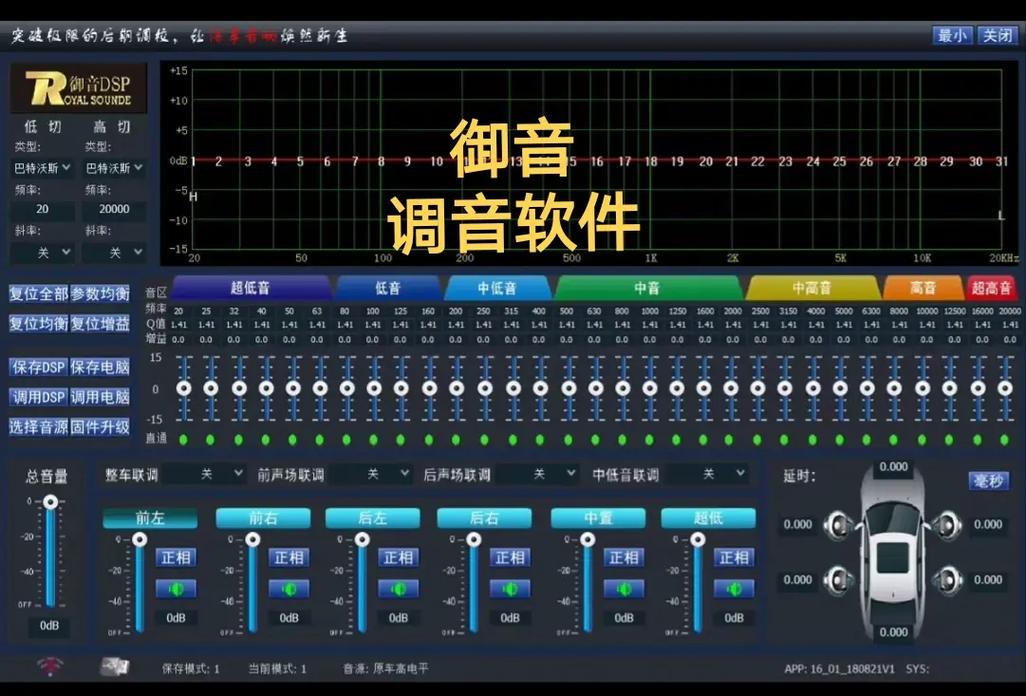Click the 调用DSP button
This screenshot has width=1026, height=696.
tap(38, 397)
